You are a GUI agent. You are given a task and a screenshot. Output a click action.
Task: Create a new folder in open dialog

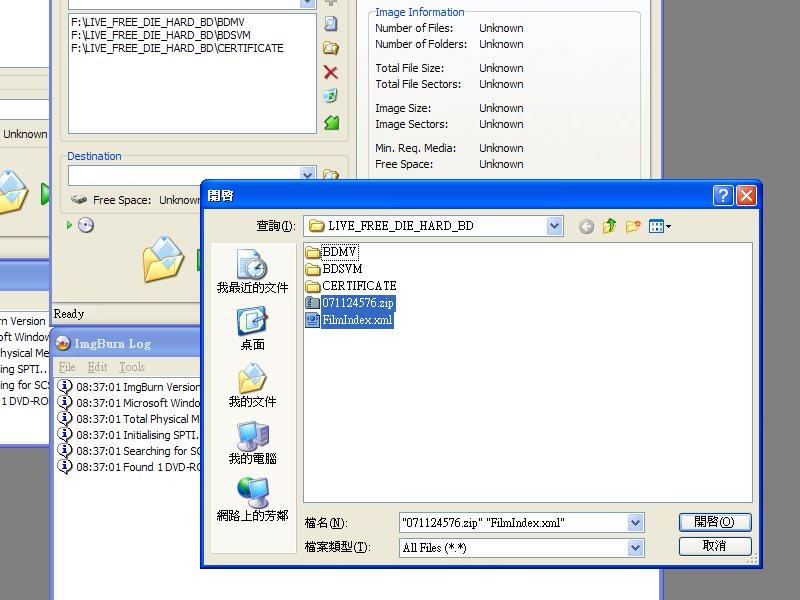point(633,226)
